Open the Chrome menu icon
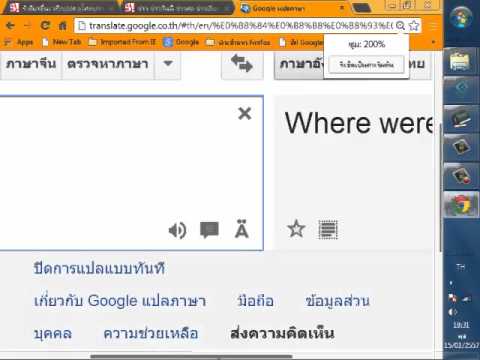 click(x=433, y=26)
